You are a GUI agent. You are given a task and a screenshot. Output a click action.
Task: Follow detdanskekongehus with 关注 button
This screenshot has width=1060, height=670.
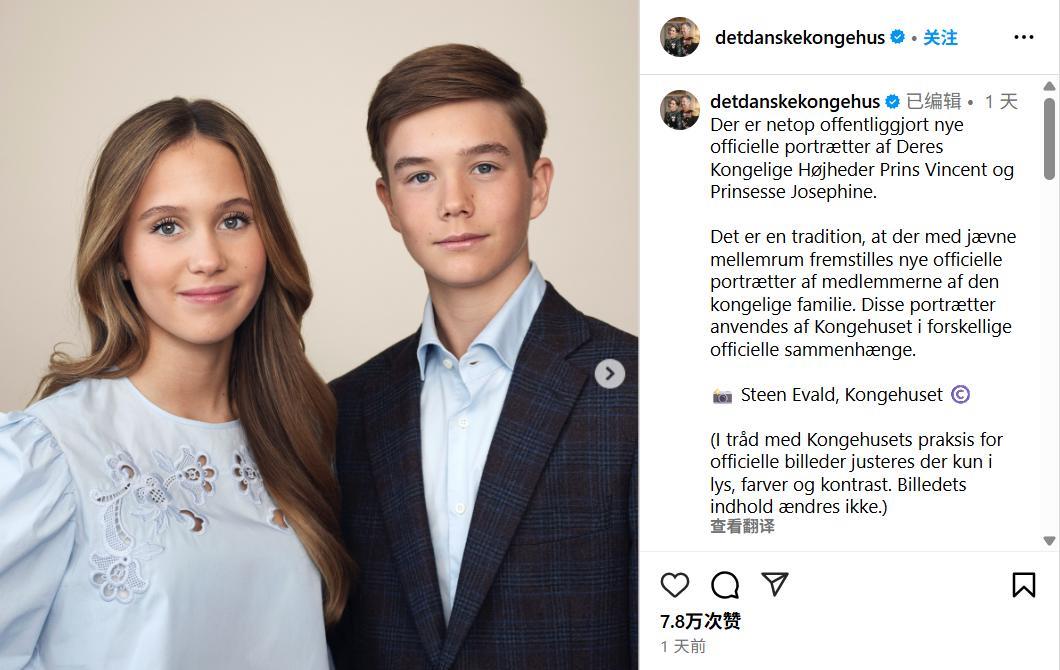point(940,37)
